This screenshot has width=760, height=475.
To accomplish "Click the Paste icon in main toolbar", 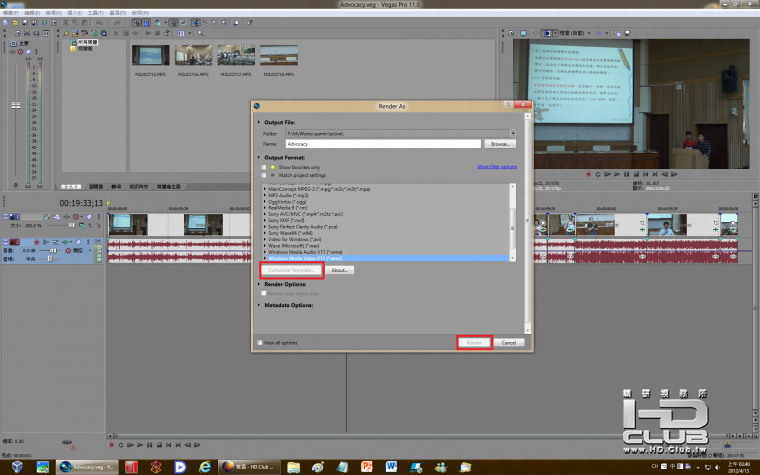I will click(85, 22).
